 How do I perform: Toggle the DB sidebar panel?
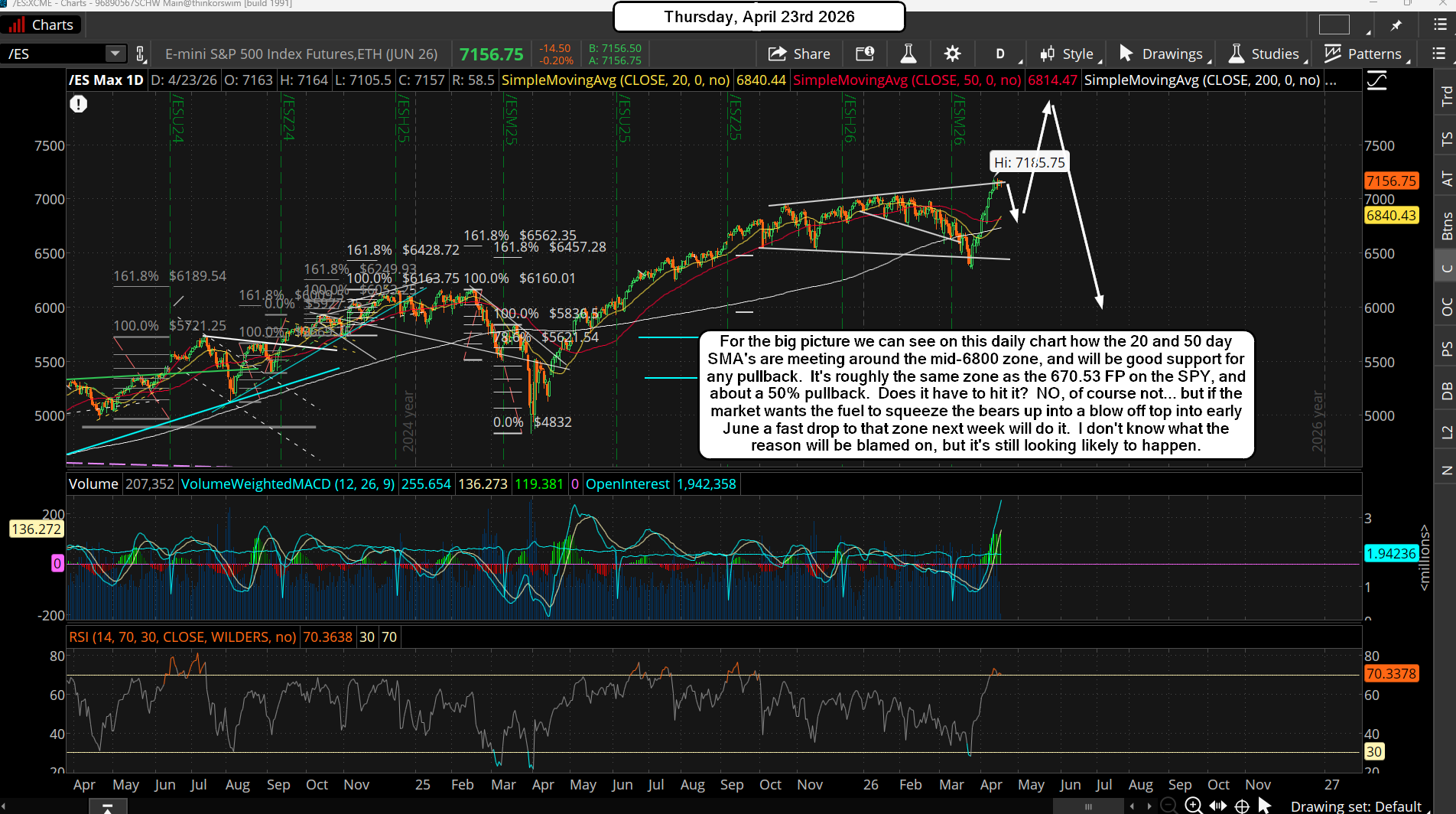pyautogui.click(x=1446, y=391)
